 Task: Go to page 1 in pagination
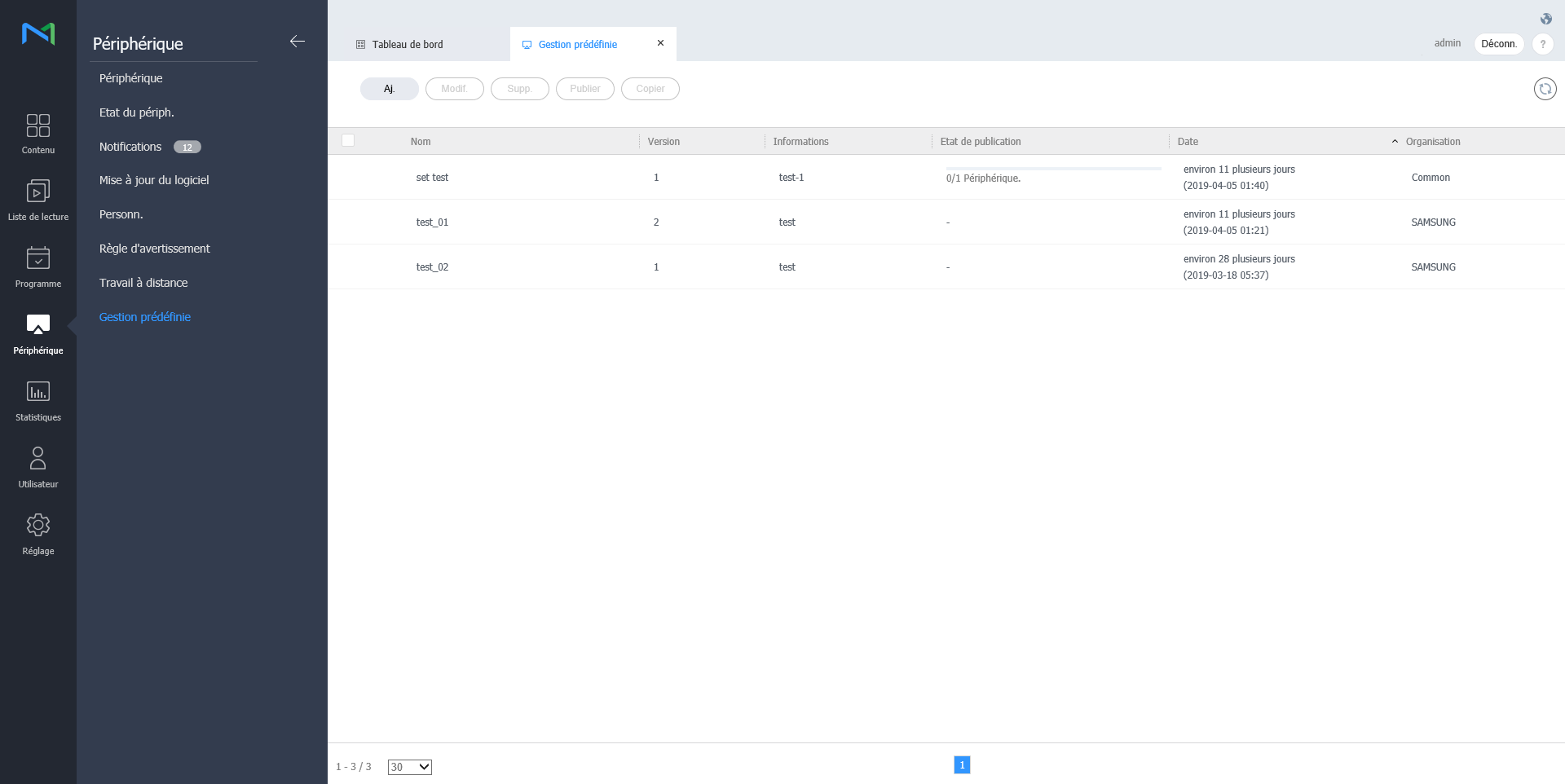click(x=962, y=764)
